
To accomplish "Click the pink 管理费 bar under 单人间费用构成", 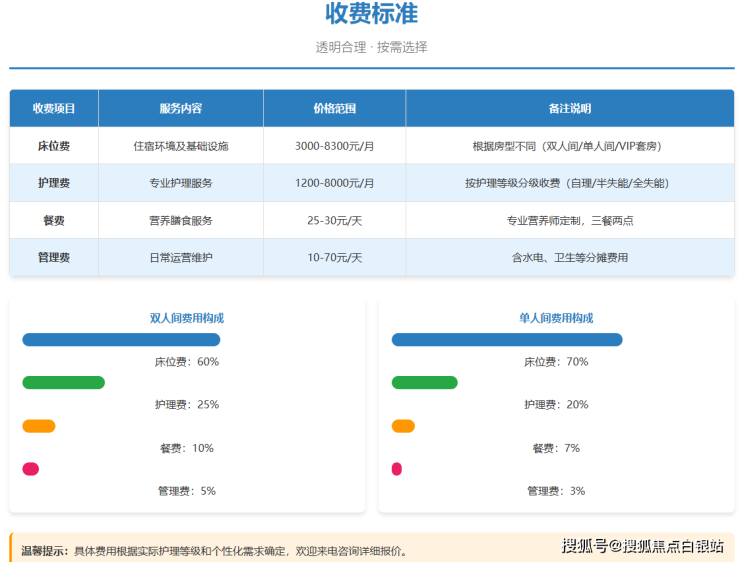I will click(x=397, y=469).
